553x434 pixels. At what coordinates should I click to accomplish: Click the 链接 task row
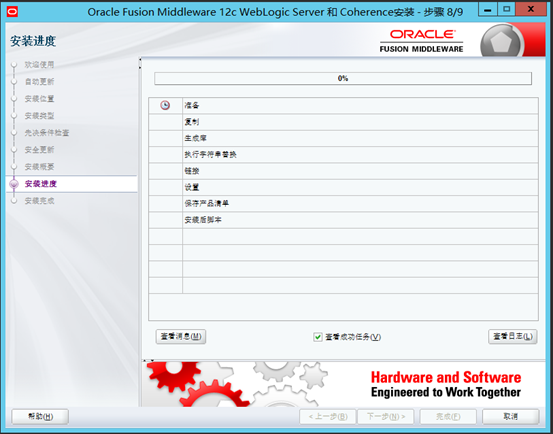click(343, 171)
